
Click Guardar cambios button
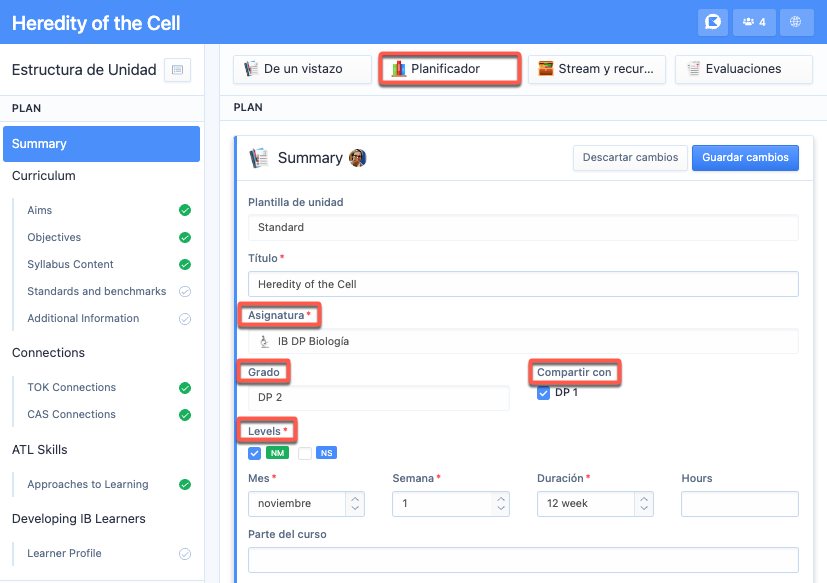tap(745, 158)
